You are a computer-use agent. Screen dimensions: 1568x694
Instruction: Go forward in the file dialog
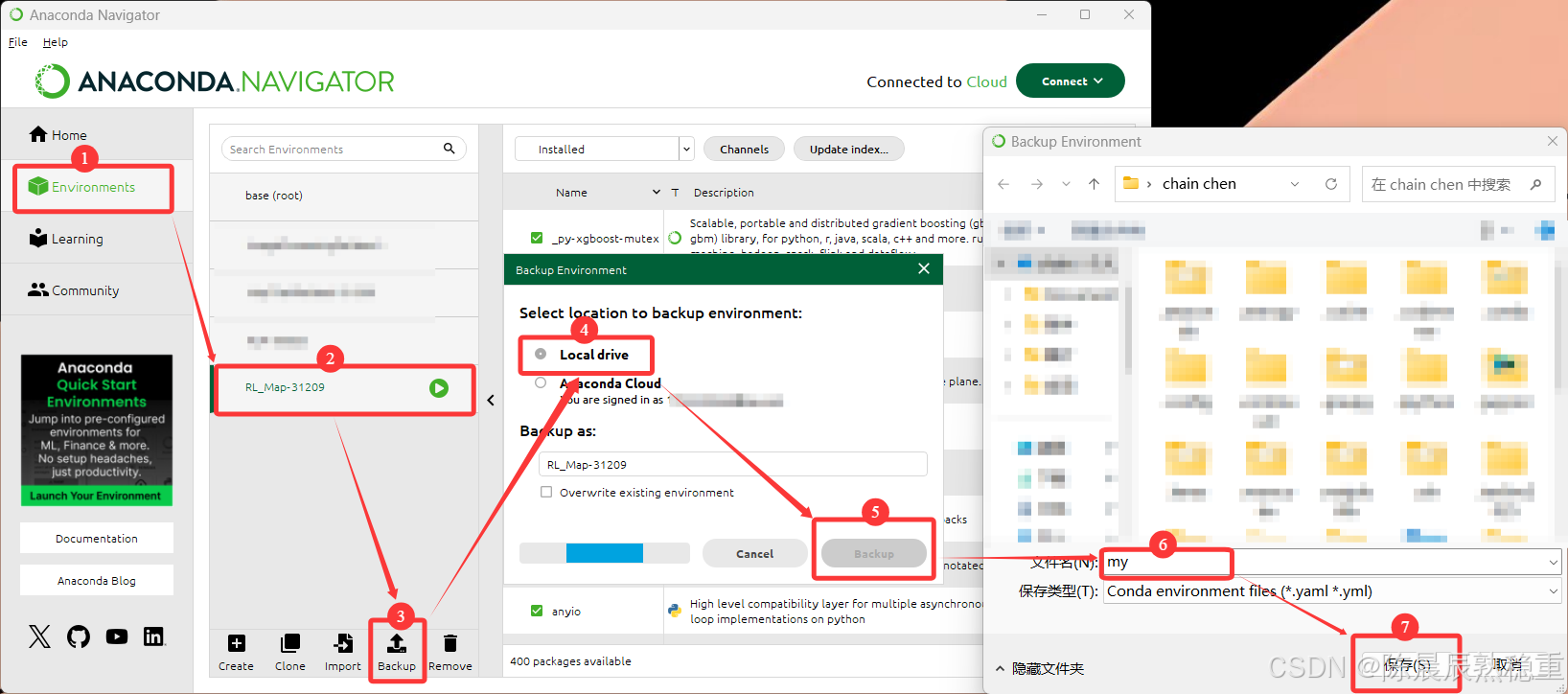click(1037, 184)
